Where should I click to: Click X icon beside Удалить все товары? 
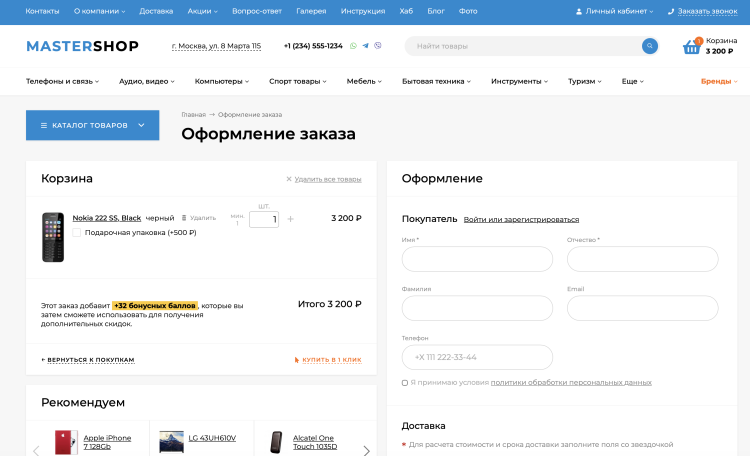pos(289,179)
